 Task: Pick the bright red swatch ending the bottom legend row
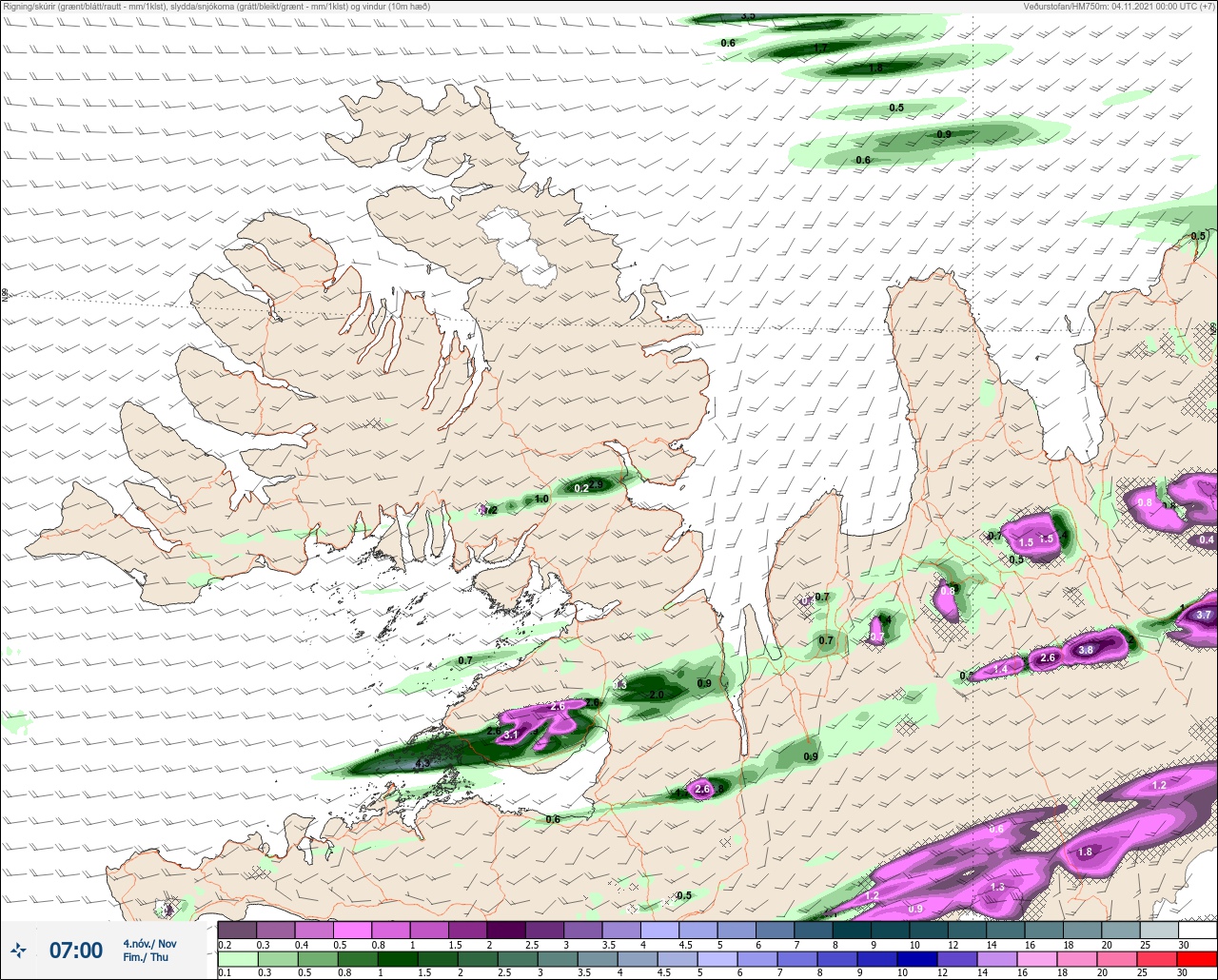1197,957
